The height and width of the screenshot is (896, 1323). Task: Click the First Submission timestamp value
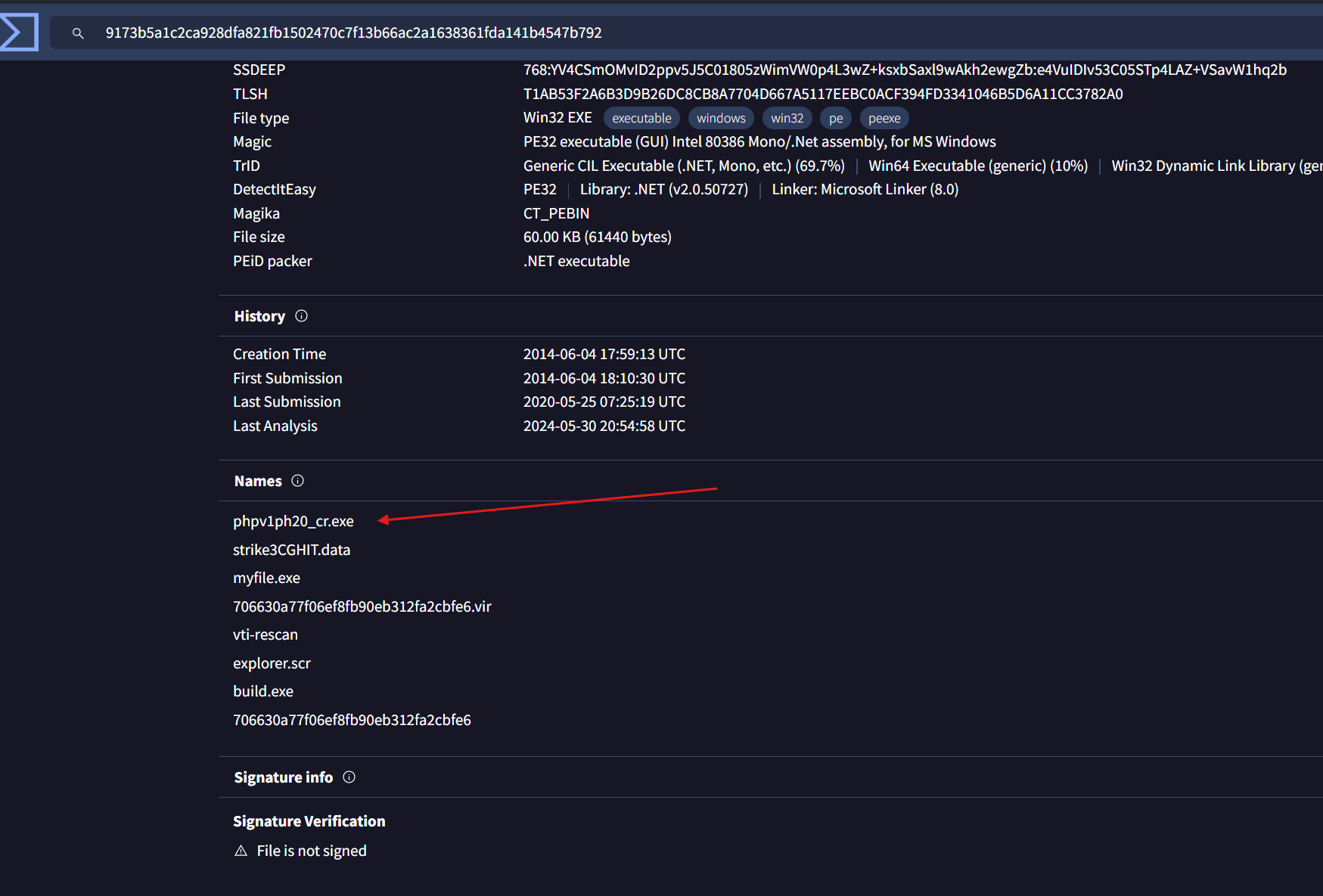point(604,378)
